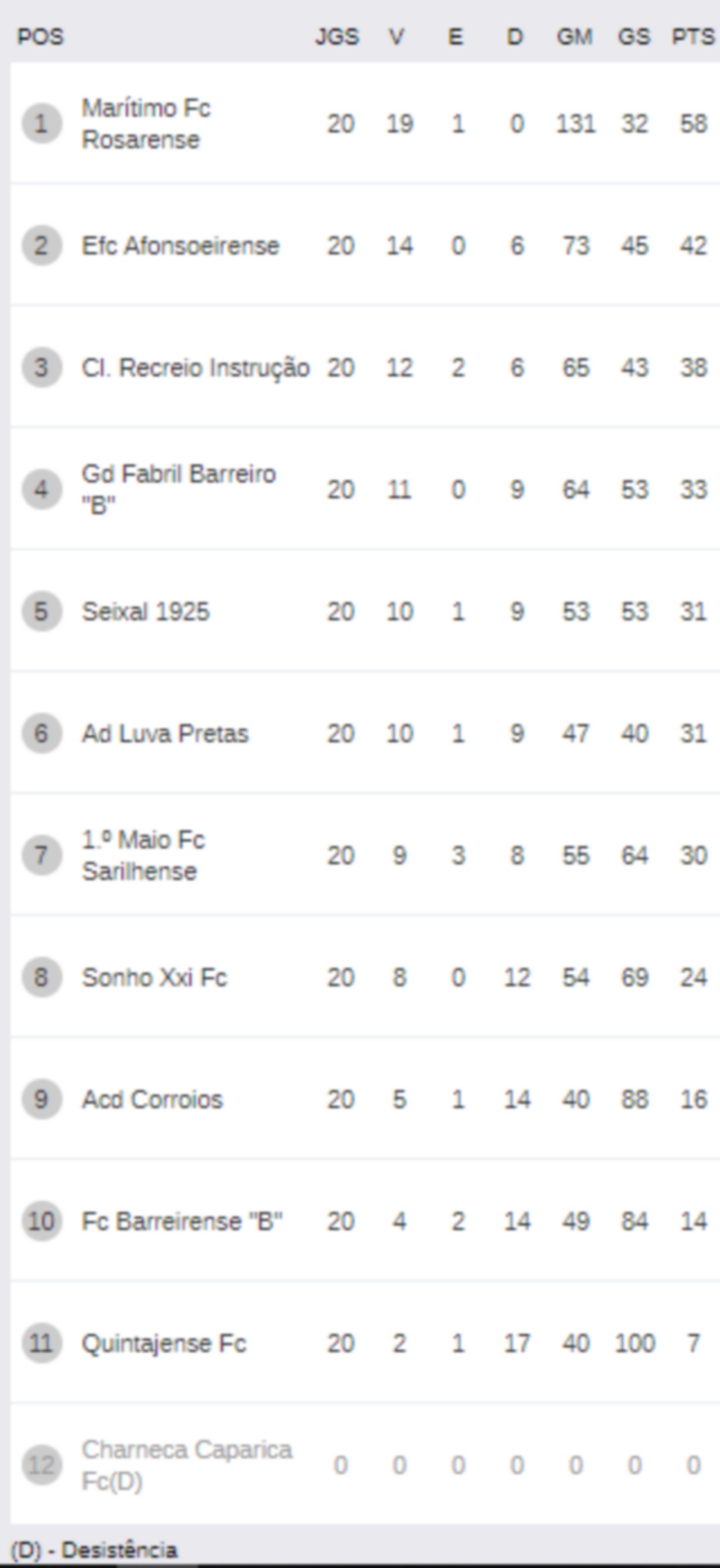Click the position 6 circle badge
Viewport: 720px width, 1568px height.
click(42, 734)
